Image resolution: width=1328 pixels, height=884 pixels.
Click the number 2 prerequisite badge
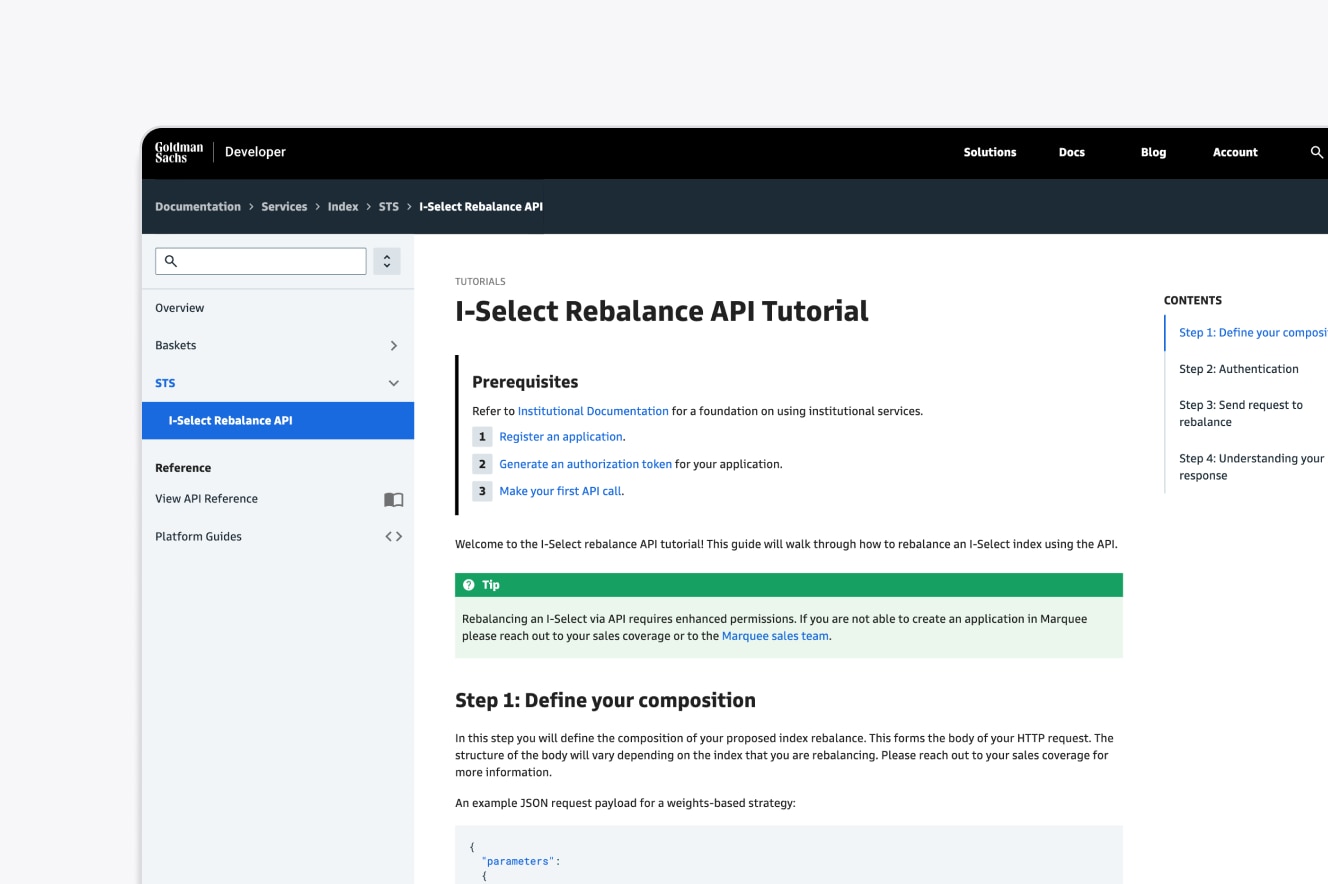click(x=482, y=464)
